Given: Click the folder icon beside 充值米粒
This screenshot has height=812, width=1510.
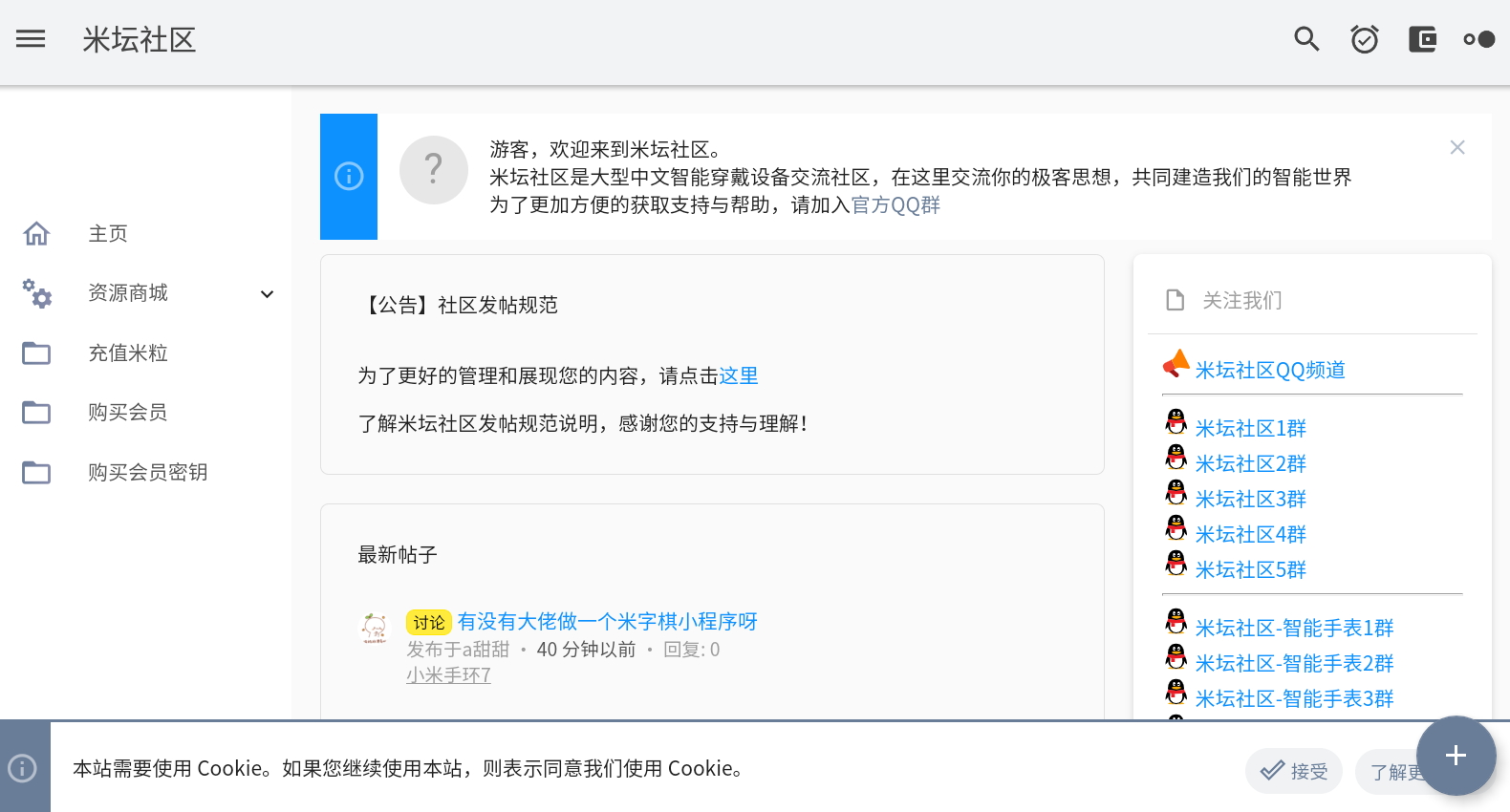Looking at the screenshot, I should [36, 353].
